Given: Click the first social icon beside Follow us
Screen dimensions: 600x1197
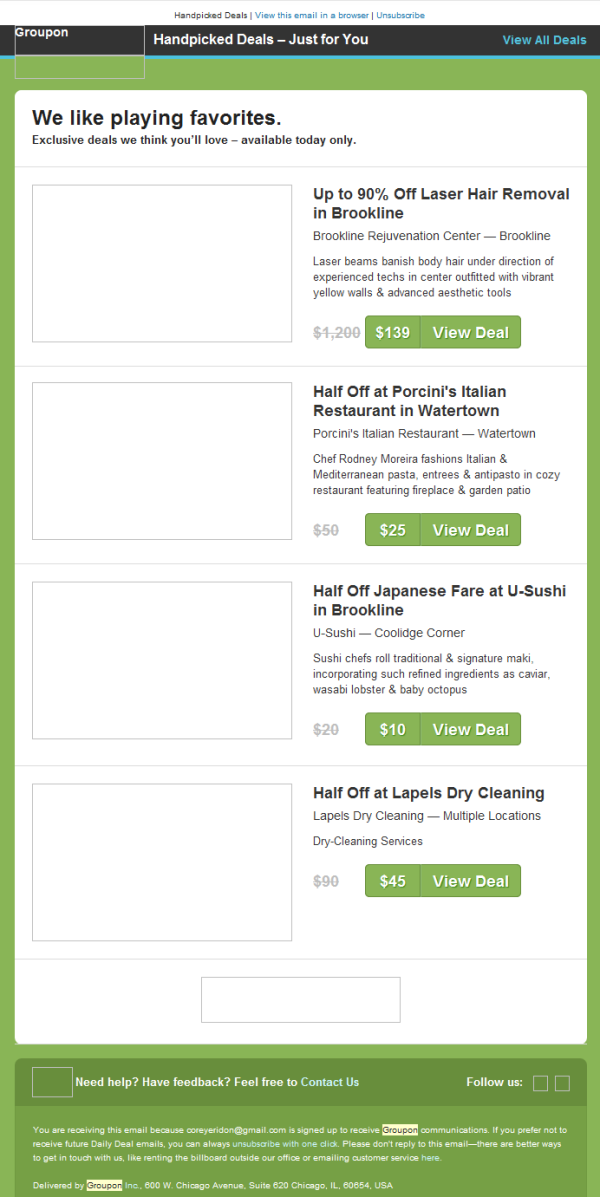Looking at the screenshot, I should pos(540,1083).
